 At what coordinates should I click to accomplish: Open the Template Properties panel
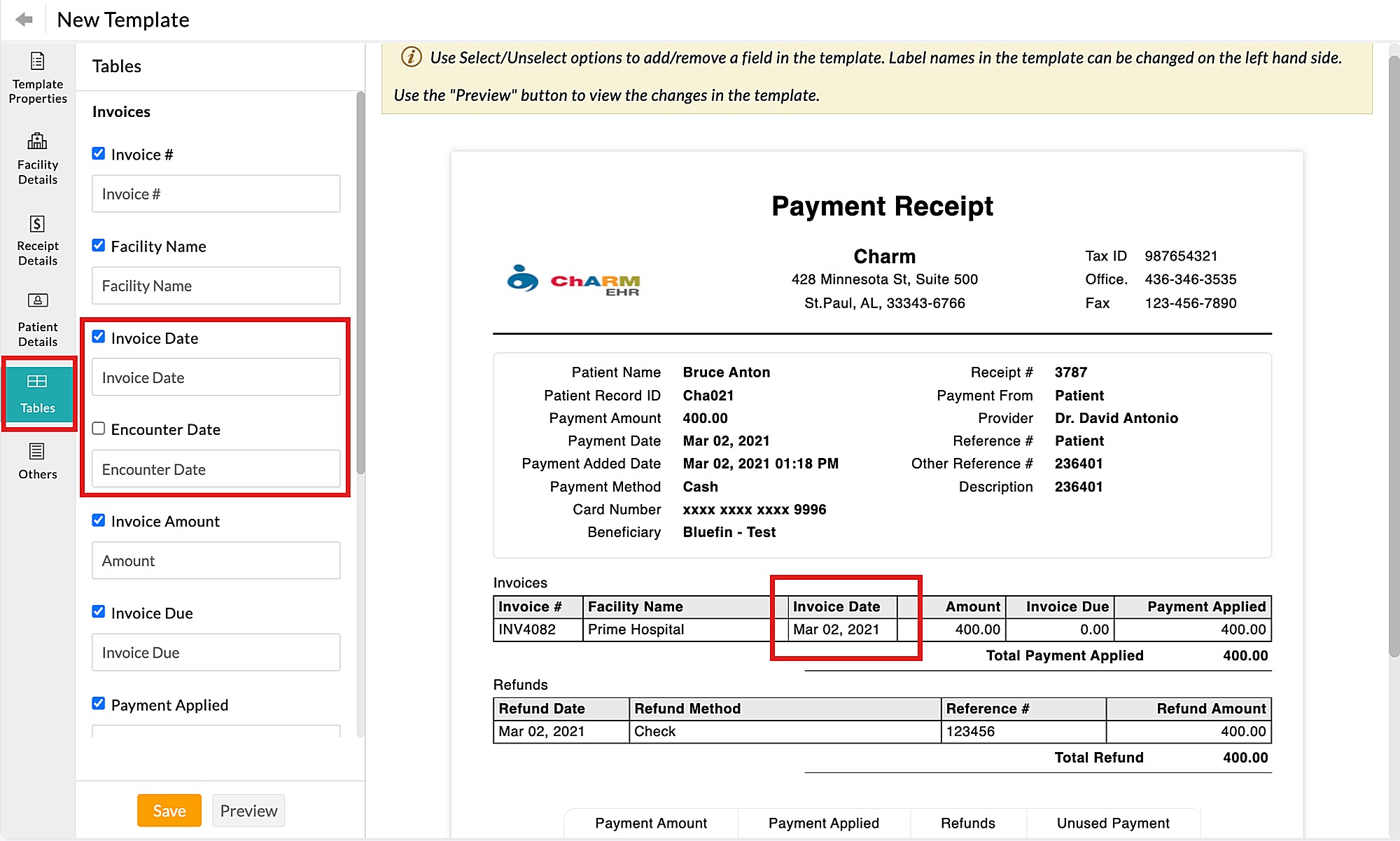[x=37, y=77]
